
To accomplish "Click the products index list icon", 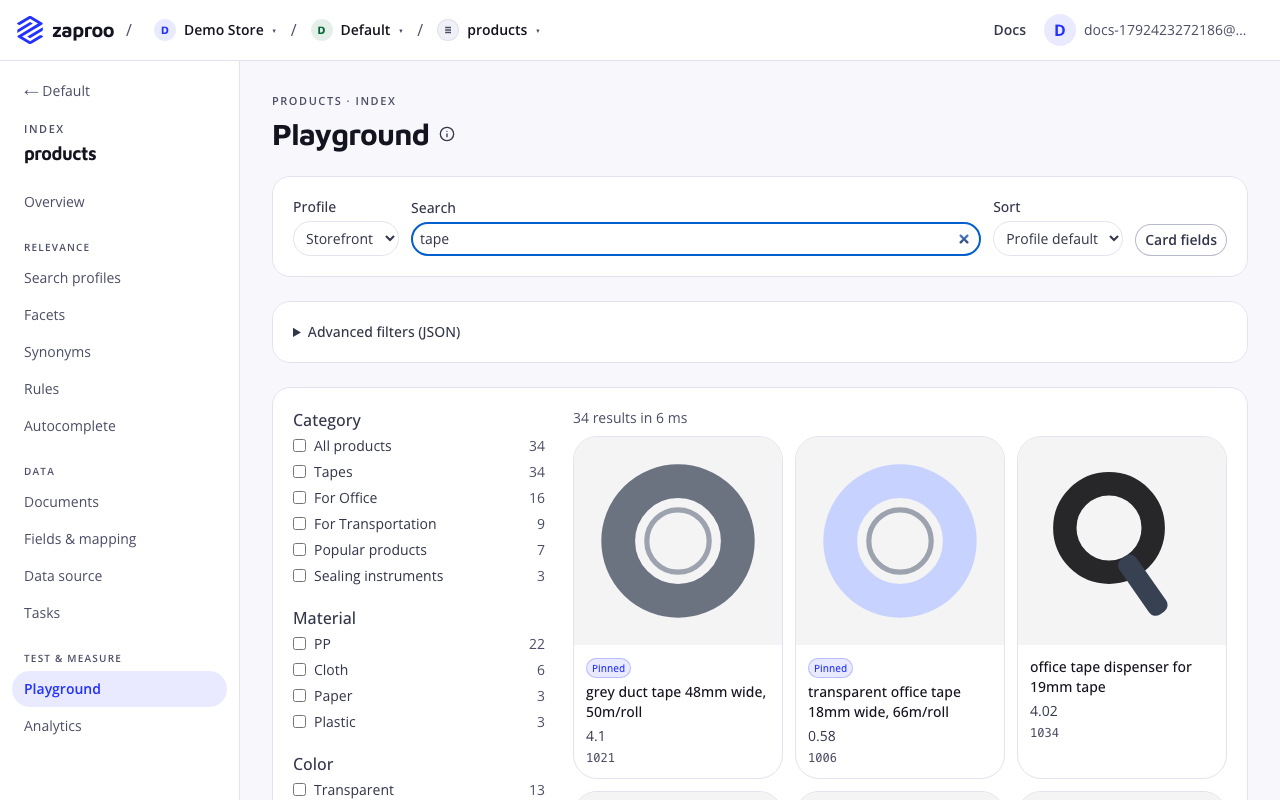I will [x=448, y=30].
